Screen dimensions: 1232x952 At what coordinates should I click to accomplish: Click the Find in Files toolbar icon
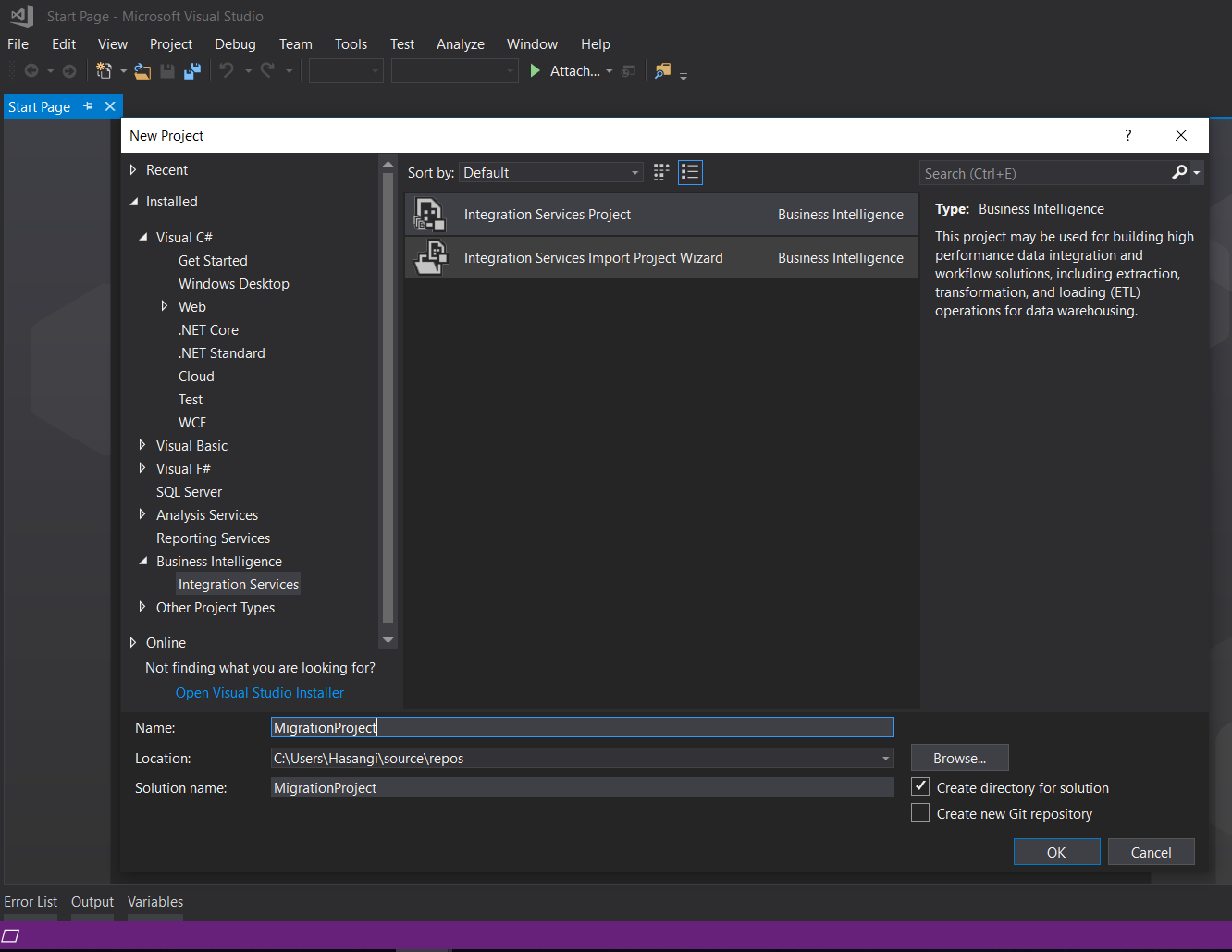(x=662, y=71)
